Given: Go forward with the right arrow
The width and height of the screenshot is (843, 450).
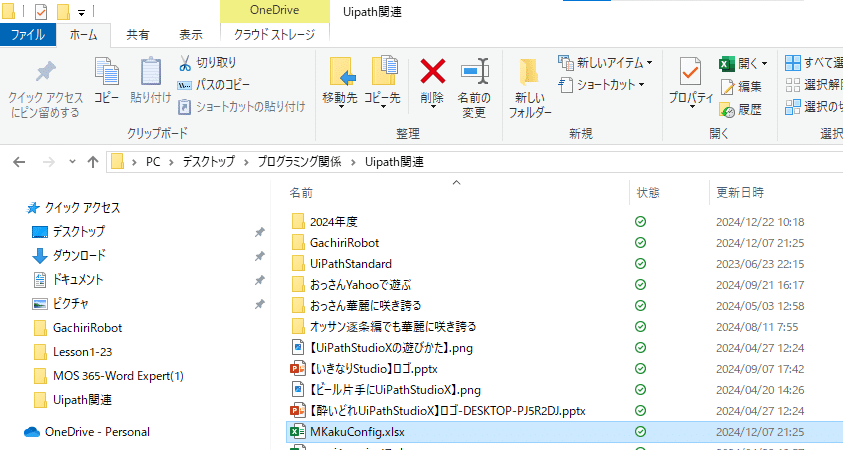Looking at the screenshot, I should tap(49, 162).
